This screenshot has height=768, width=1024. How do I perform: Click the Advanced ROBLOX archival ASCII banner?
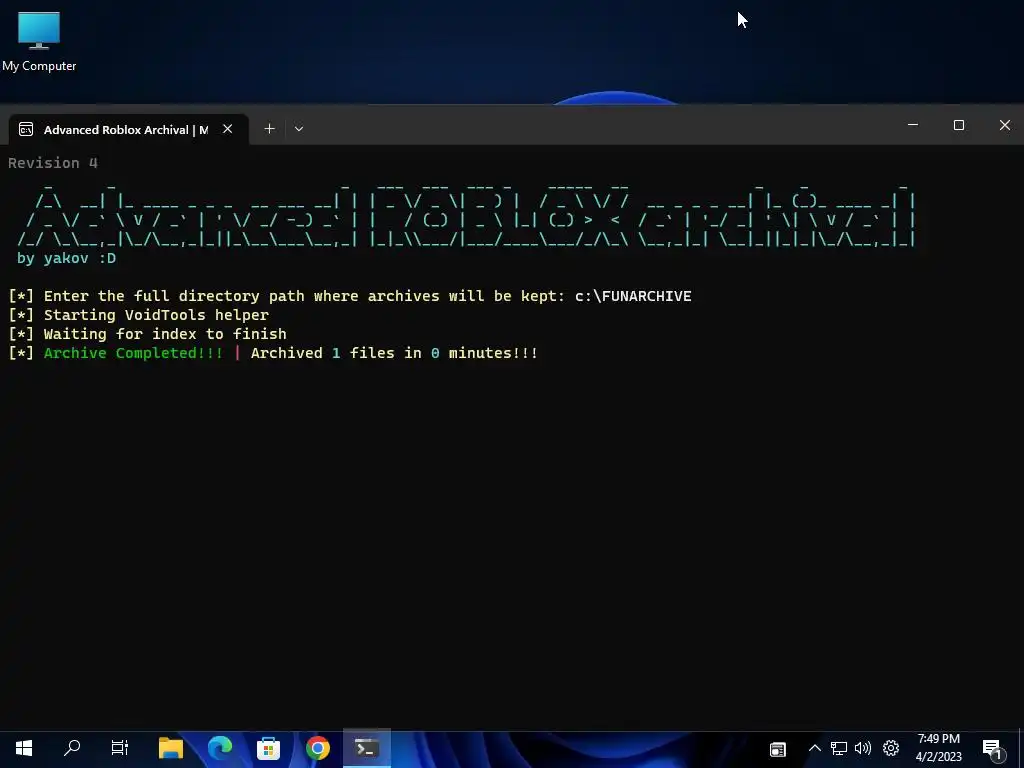click(x=466, y=214)
